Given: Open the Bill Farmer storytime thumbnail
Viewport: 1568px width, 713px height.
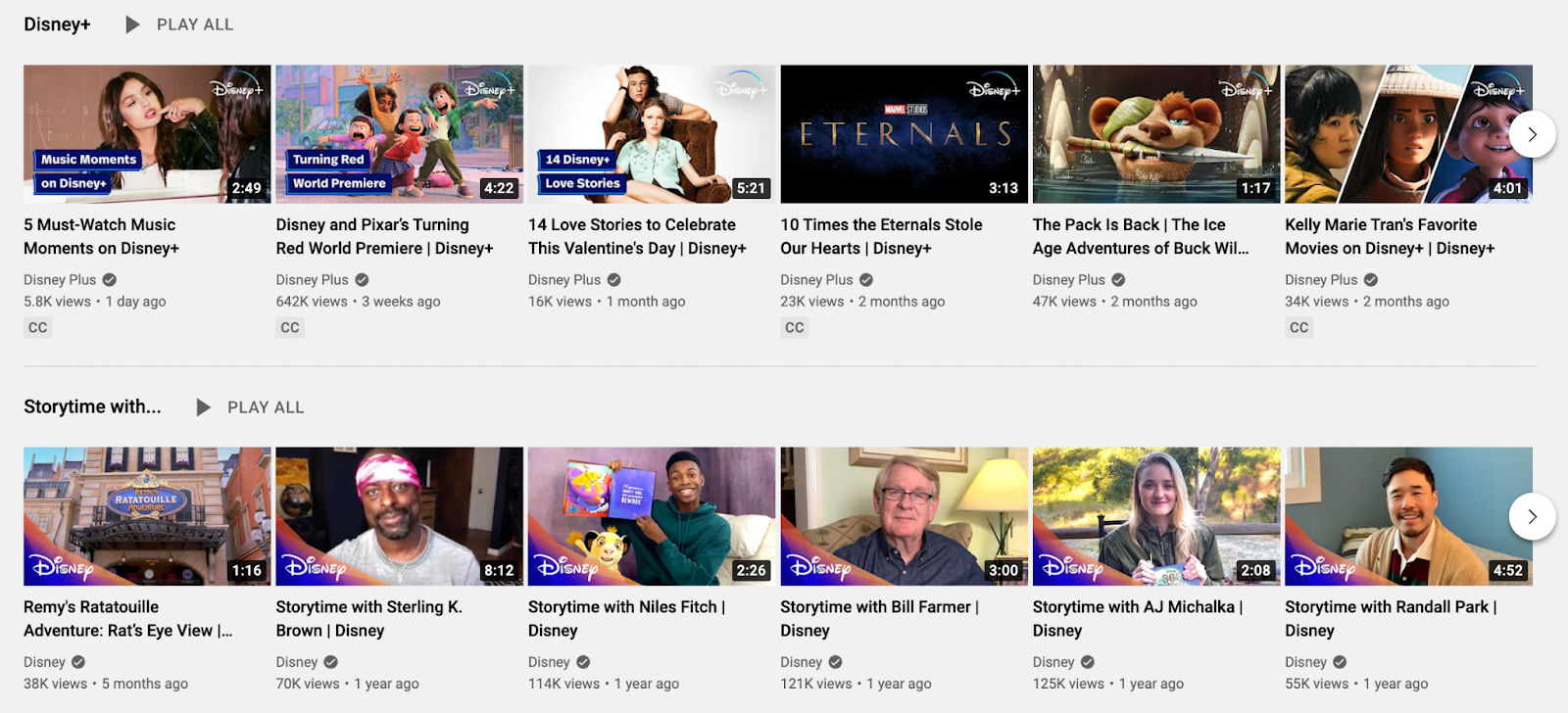Looking at the screenshot, I should [x=904, y=516].
